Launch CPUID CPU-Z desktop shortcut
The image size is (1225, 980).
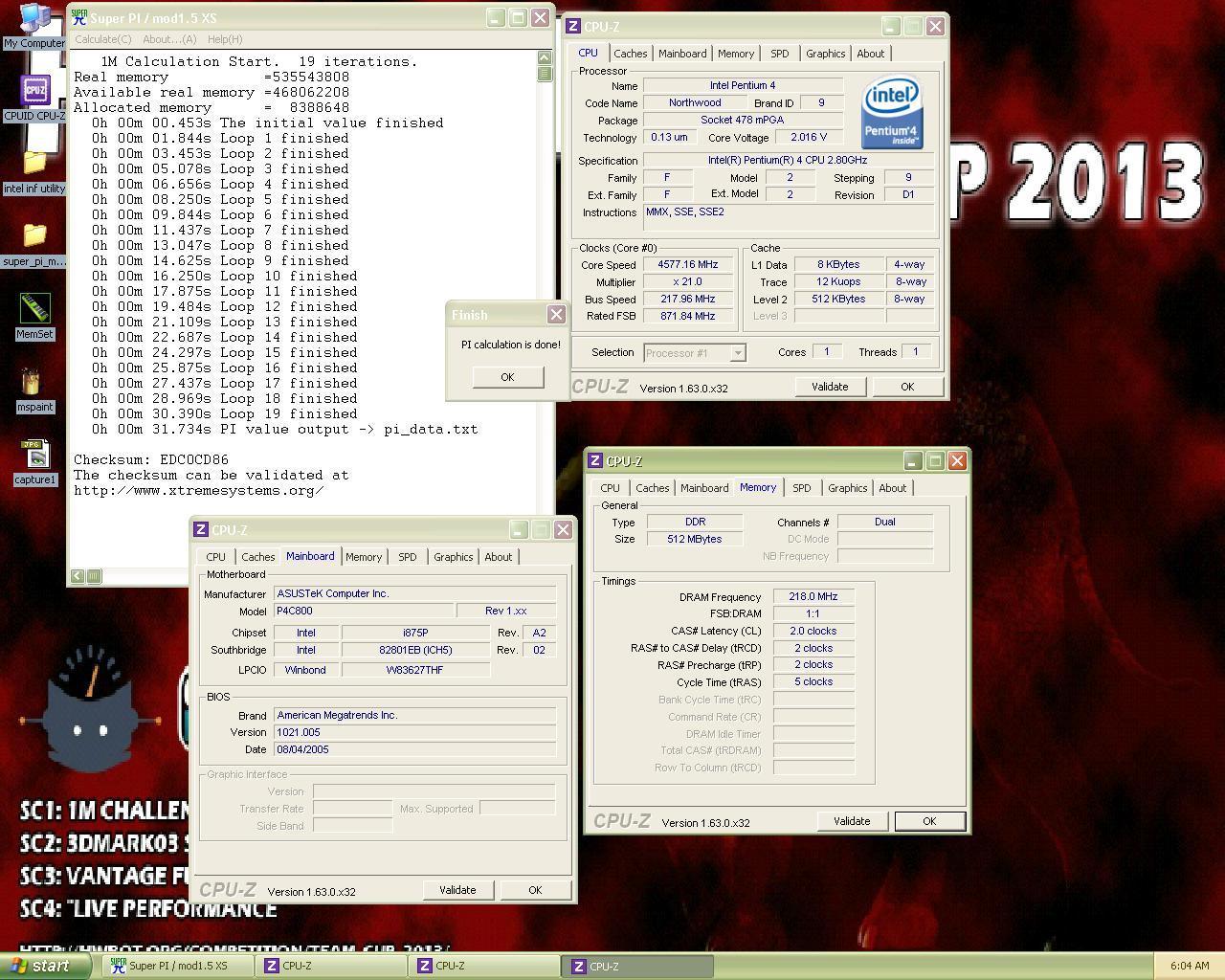click(x=34, y=99)
